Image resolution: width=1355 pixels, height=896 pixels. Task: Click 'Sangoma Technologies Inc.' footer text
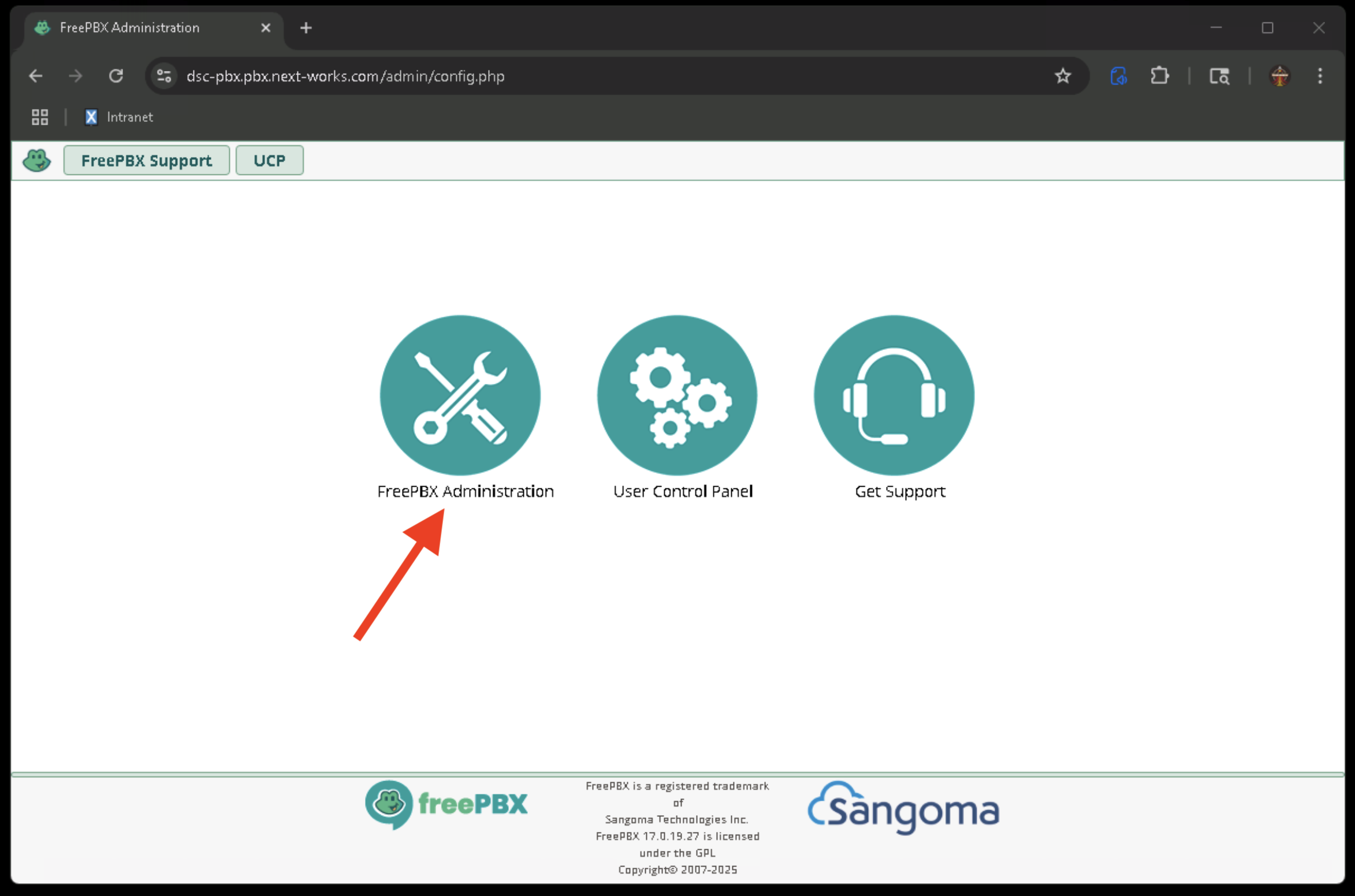pyautogui.click(x=677, y=819)
